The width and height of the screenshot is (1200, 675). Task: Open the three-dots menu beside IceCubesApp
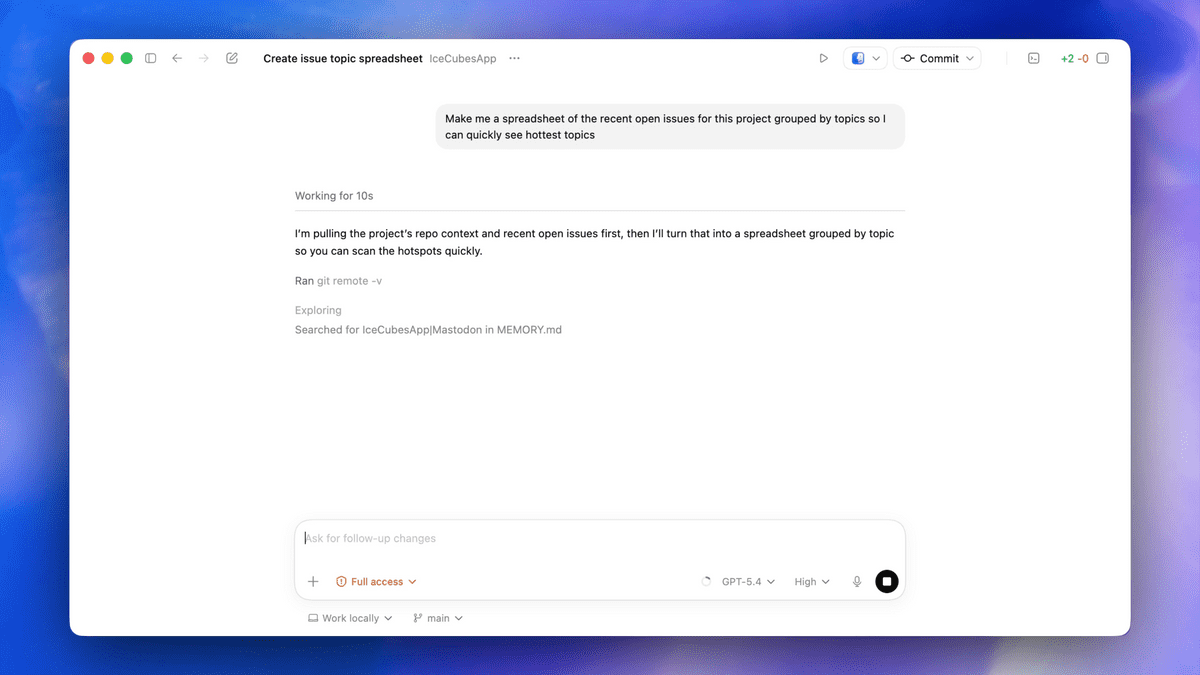pos(514,59)
